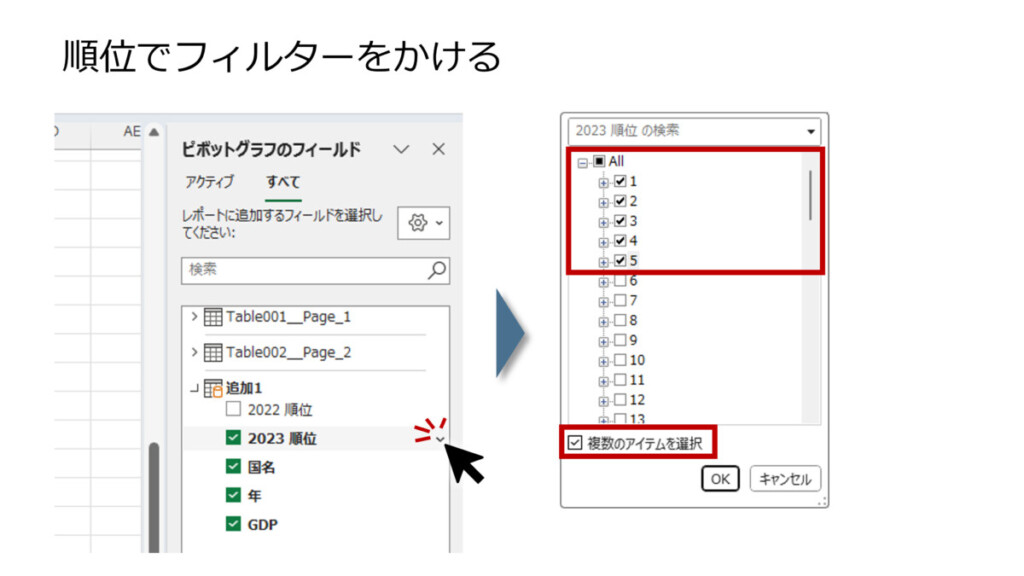Collapse the field pane using chevron icon
The width and height of the screenshot is (1024, 576).
tap(401, 149)
